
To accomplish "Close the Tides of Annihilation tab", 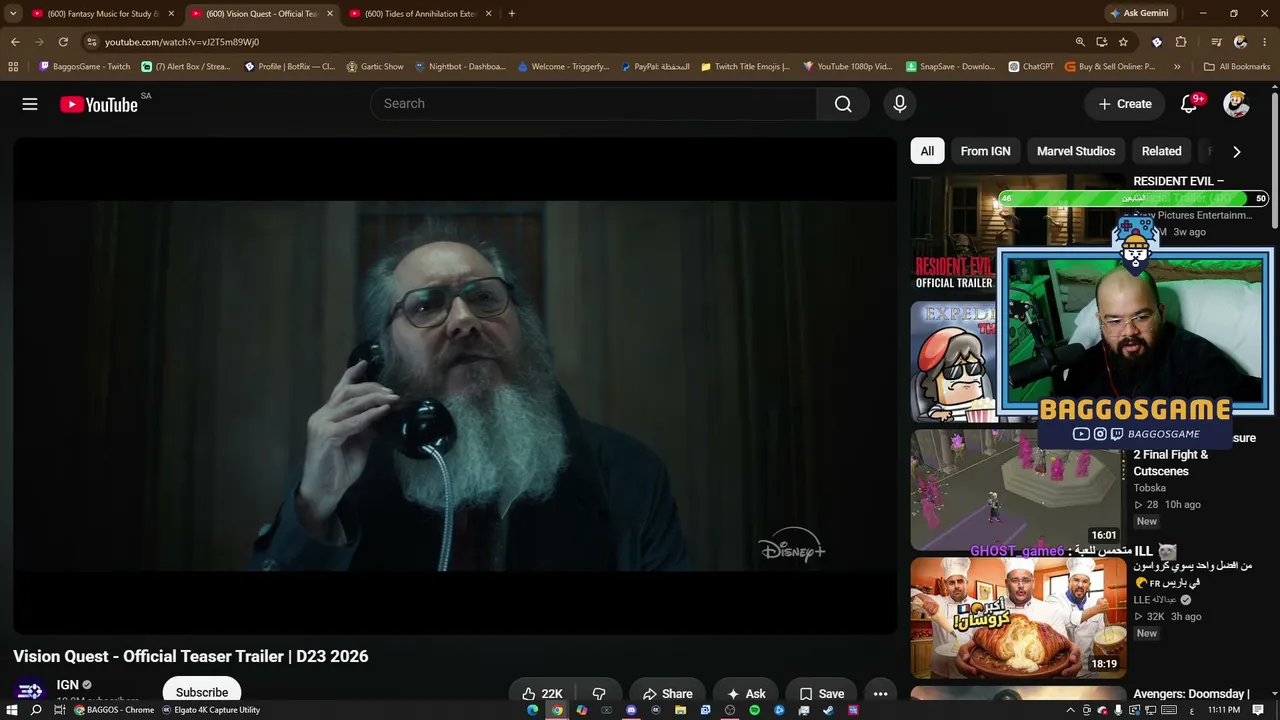I will coord(488,14).
